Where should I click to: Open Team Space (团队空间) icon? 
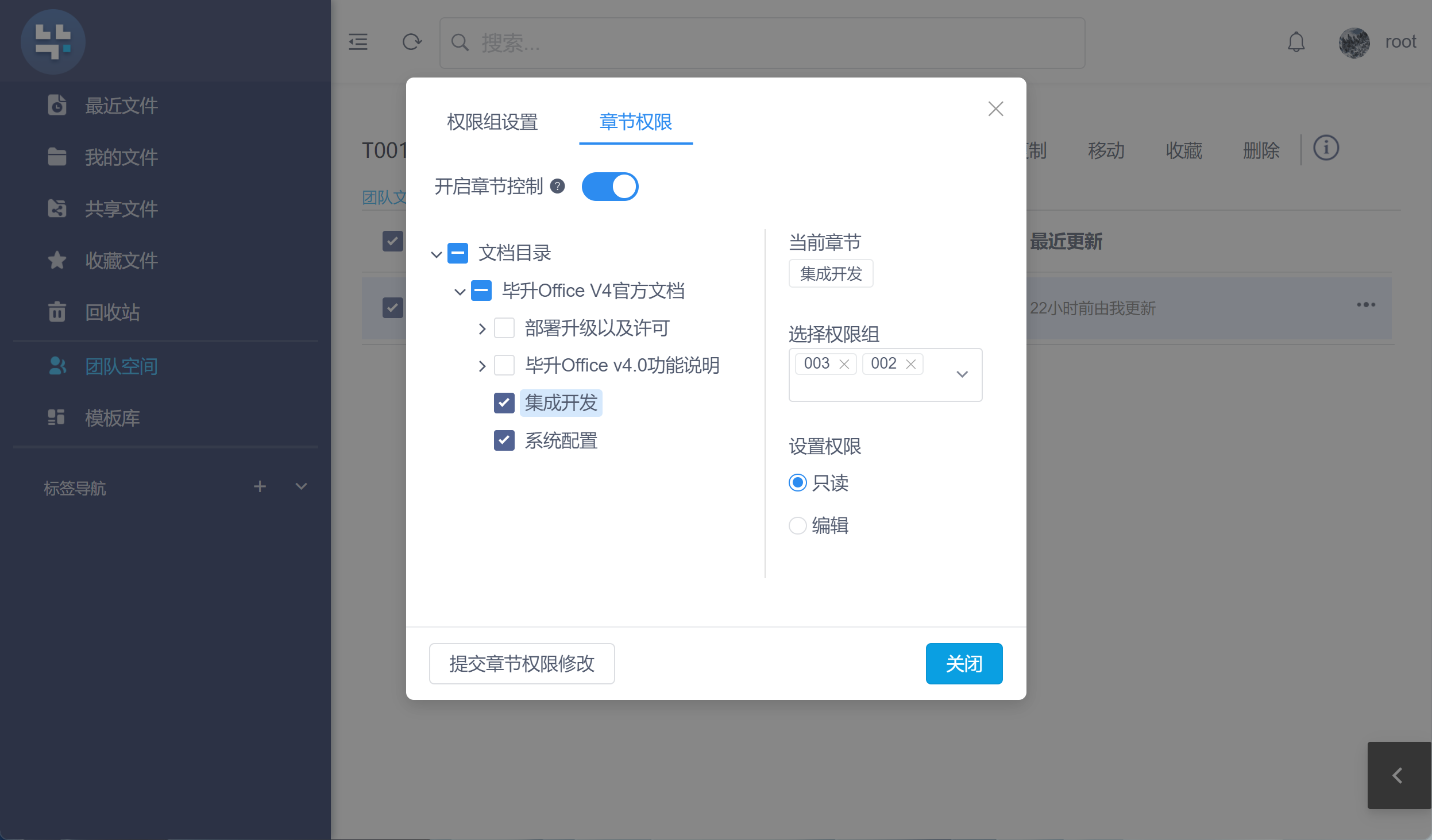pyautogui.click(x=57, y=366)
